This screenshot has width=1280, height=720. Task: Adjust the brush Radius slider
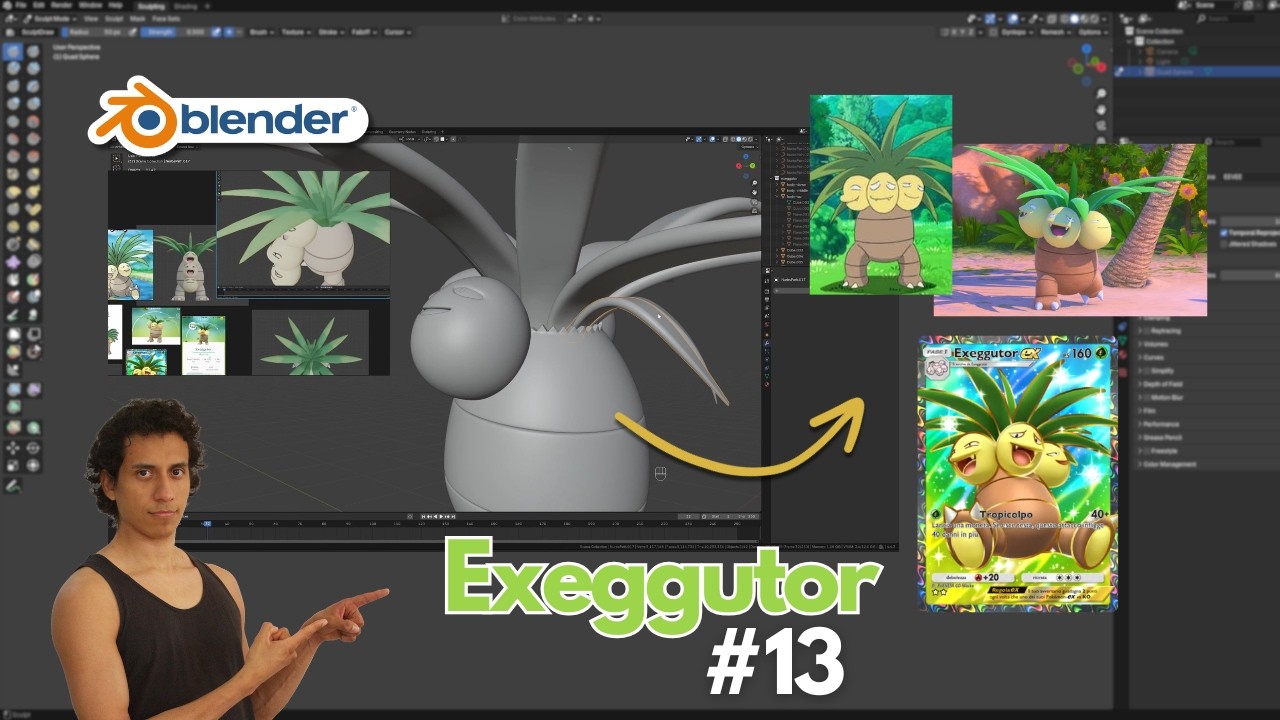pyautogui.click(x=93, y=32)
